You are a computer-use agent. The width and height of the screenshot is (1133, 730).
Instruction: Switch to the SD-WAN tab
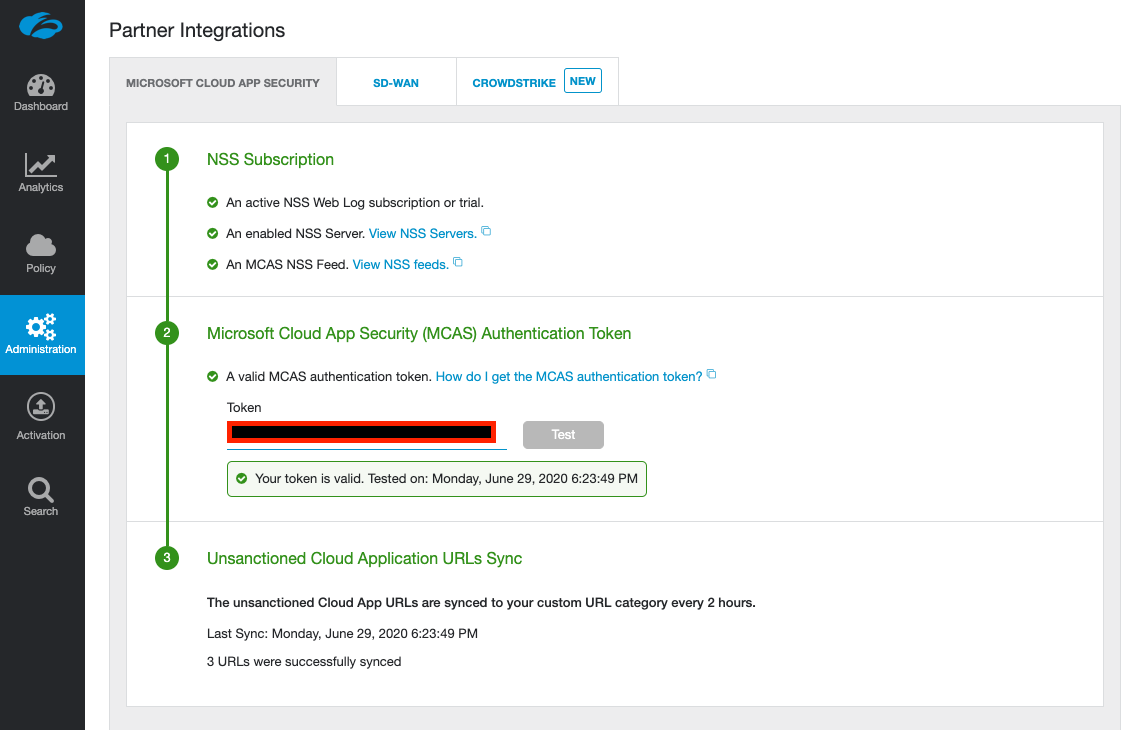click(x=396, y=83)
